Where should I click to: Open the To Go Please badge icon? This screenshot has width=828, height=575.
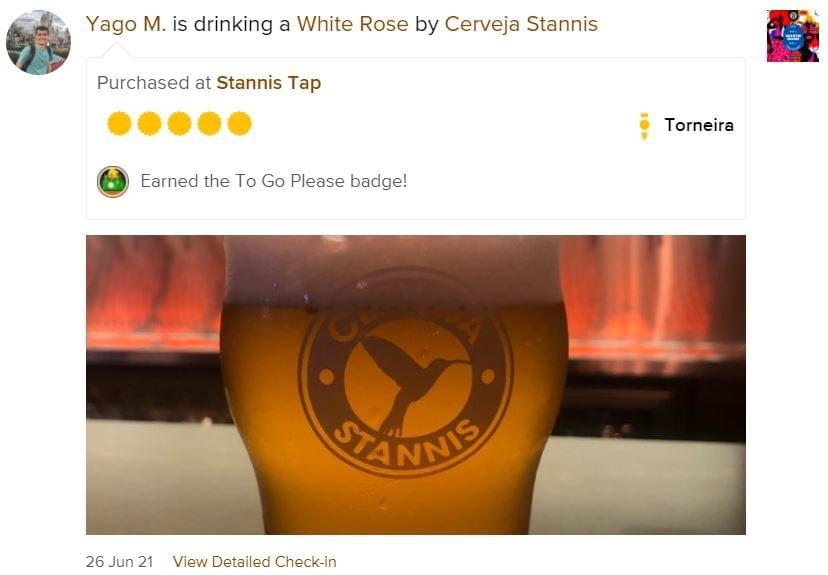pyautogui.click(x=113, y=182)
